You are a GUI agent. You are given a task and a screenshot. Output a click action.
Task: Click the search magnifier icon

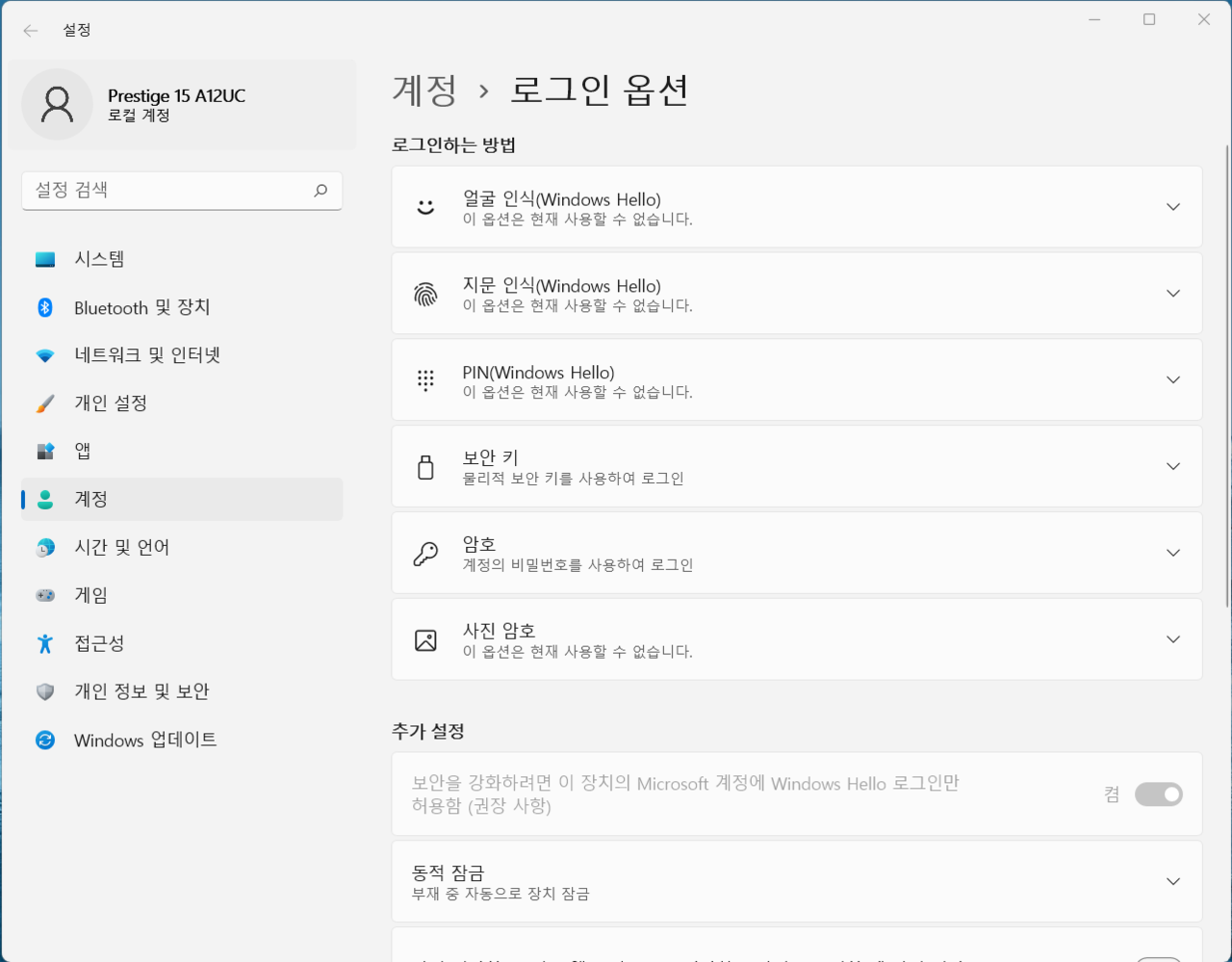point(321,191)
